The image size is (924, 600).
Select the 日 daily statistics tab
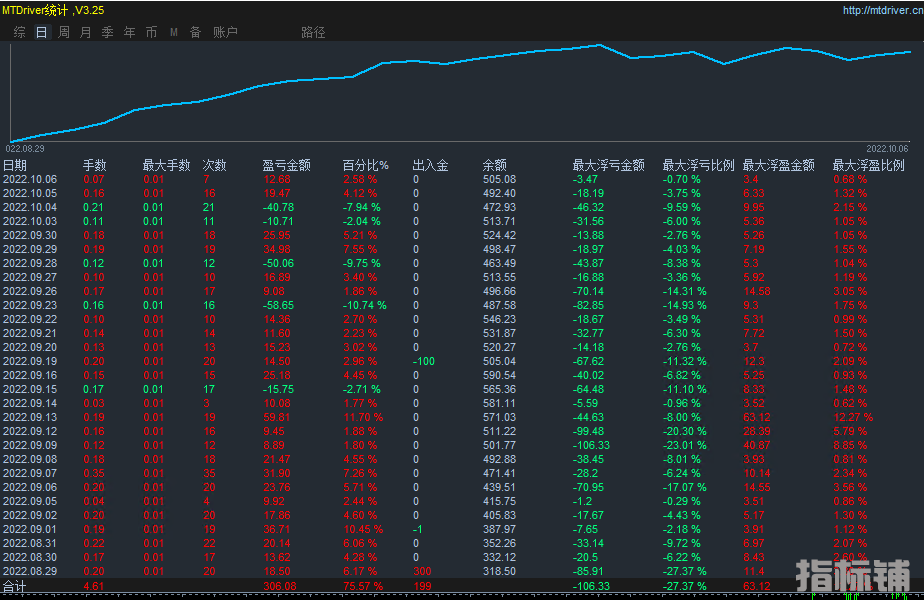pos(41,32)
